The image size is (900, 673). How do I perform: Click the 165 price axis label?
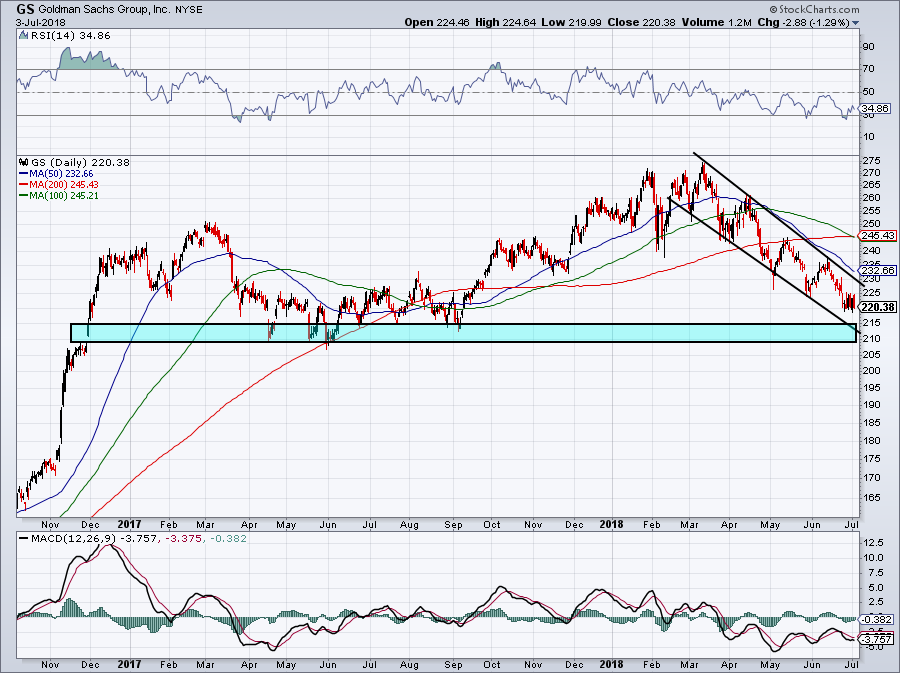point(872,497)
